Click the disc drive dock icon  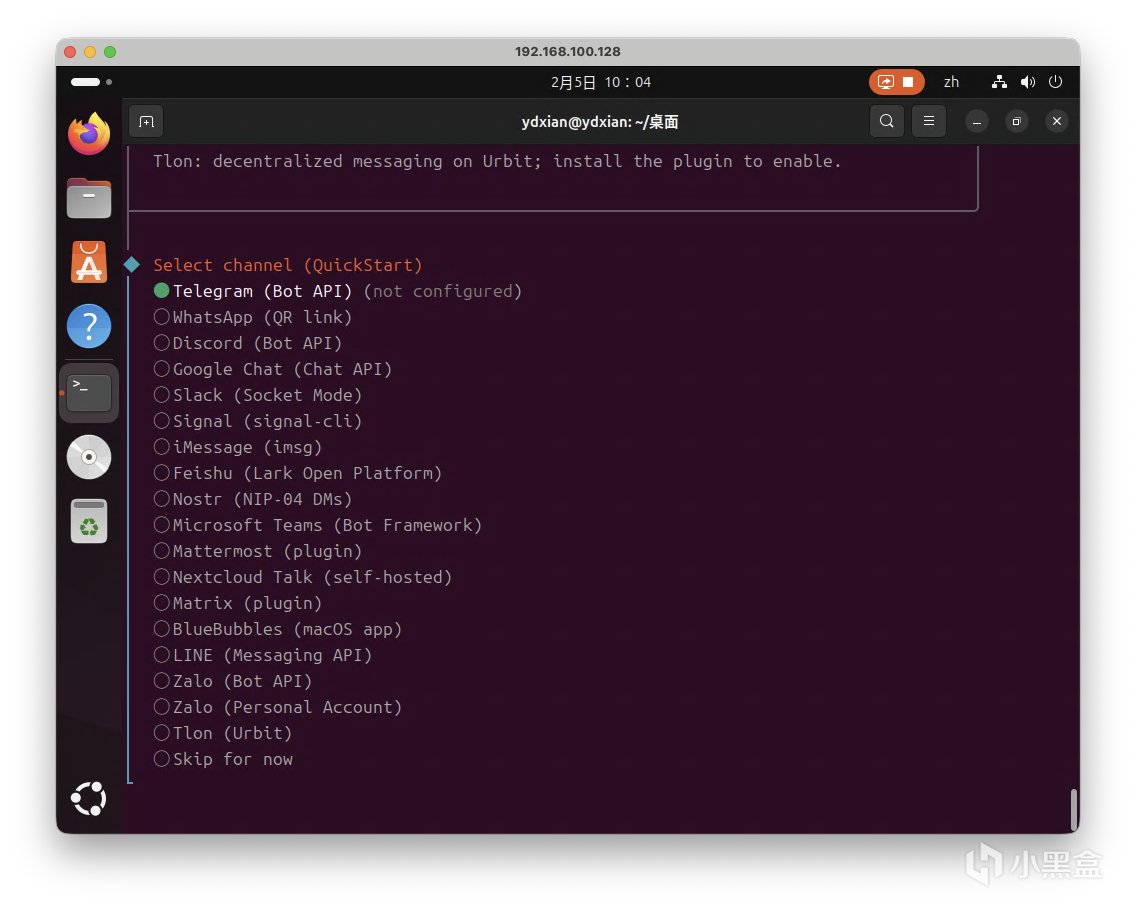[89, 457]
